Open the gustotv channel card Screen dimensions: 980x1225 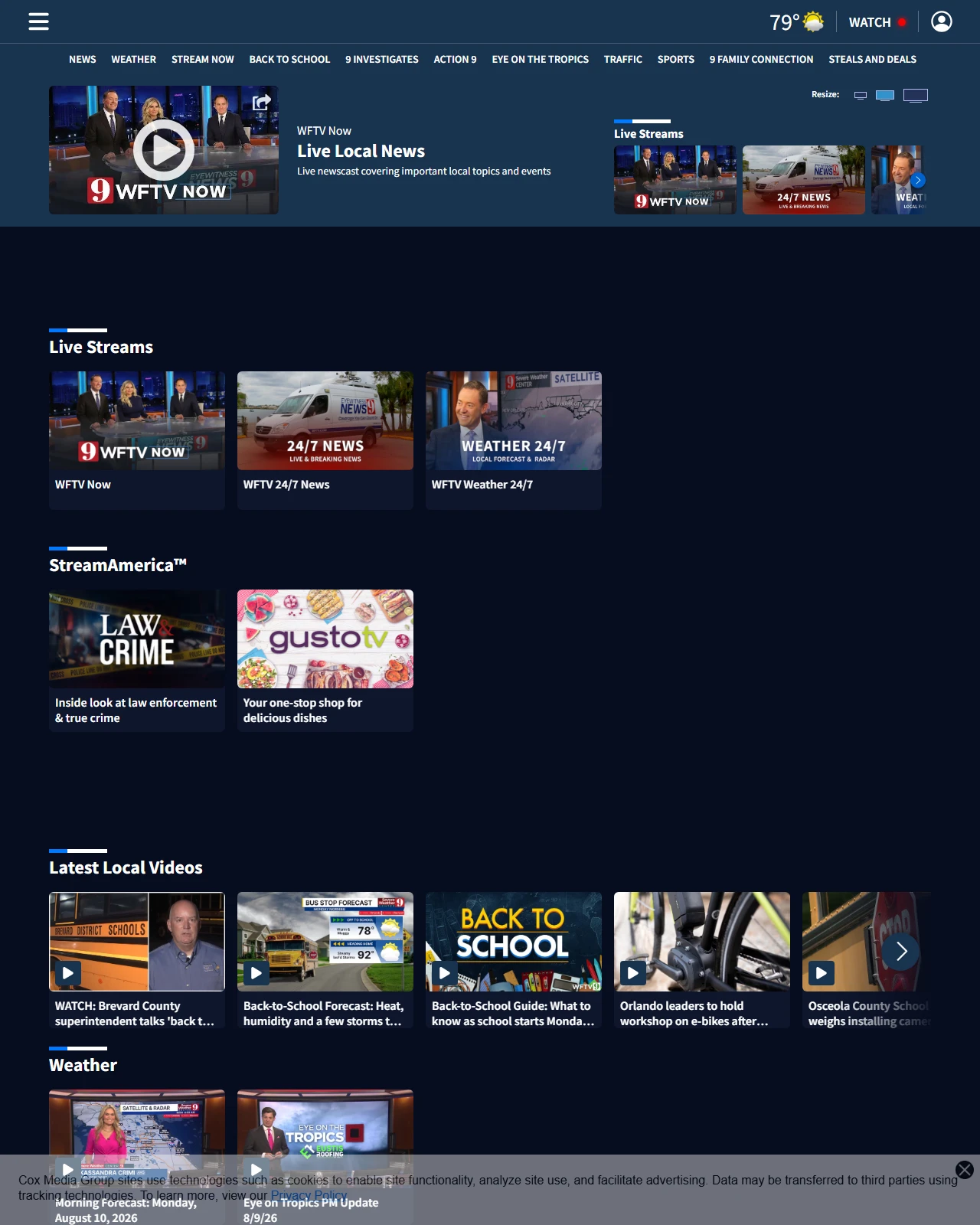pos(325,661)
